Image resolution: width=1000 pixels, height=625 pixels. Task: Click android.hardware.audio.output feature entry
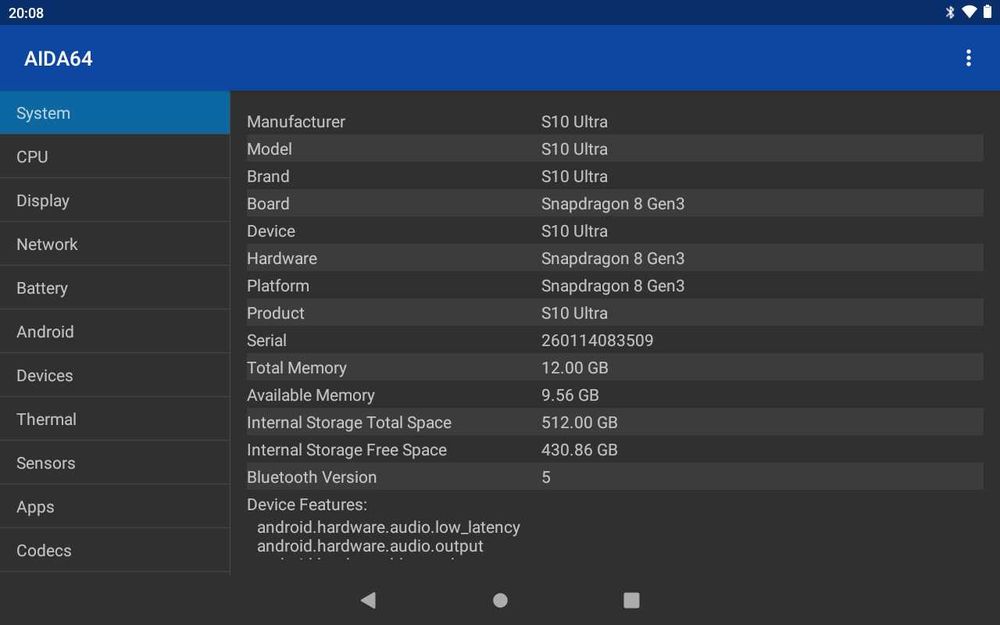[x=370, y=546]
